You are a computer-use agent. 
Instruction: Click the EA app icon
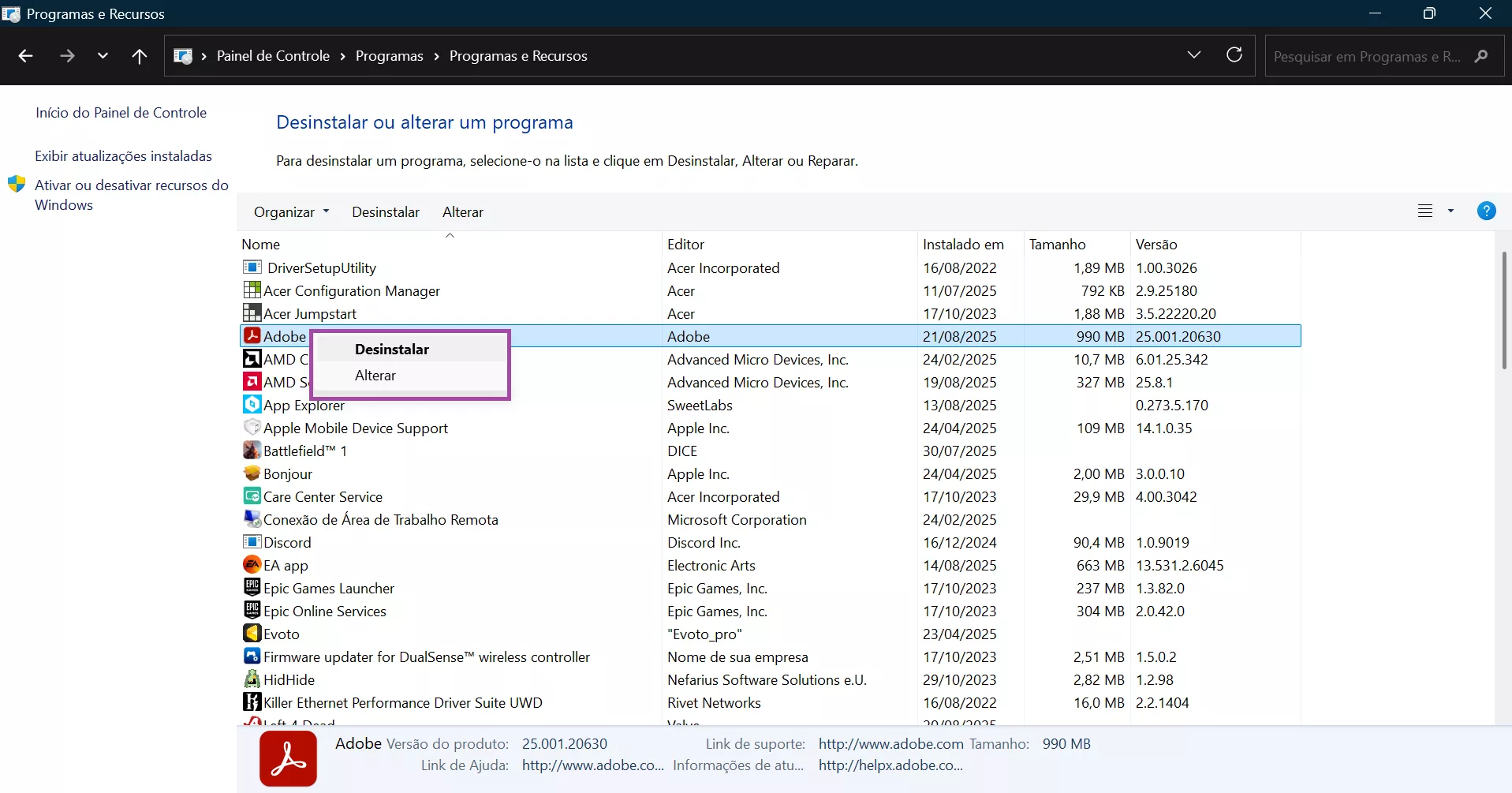(x=252, y=565)
